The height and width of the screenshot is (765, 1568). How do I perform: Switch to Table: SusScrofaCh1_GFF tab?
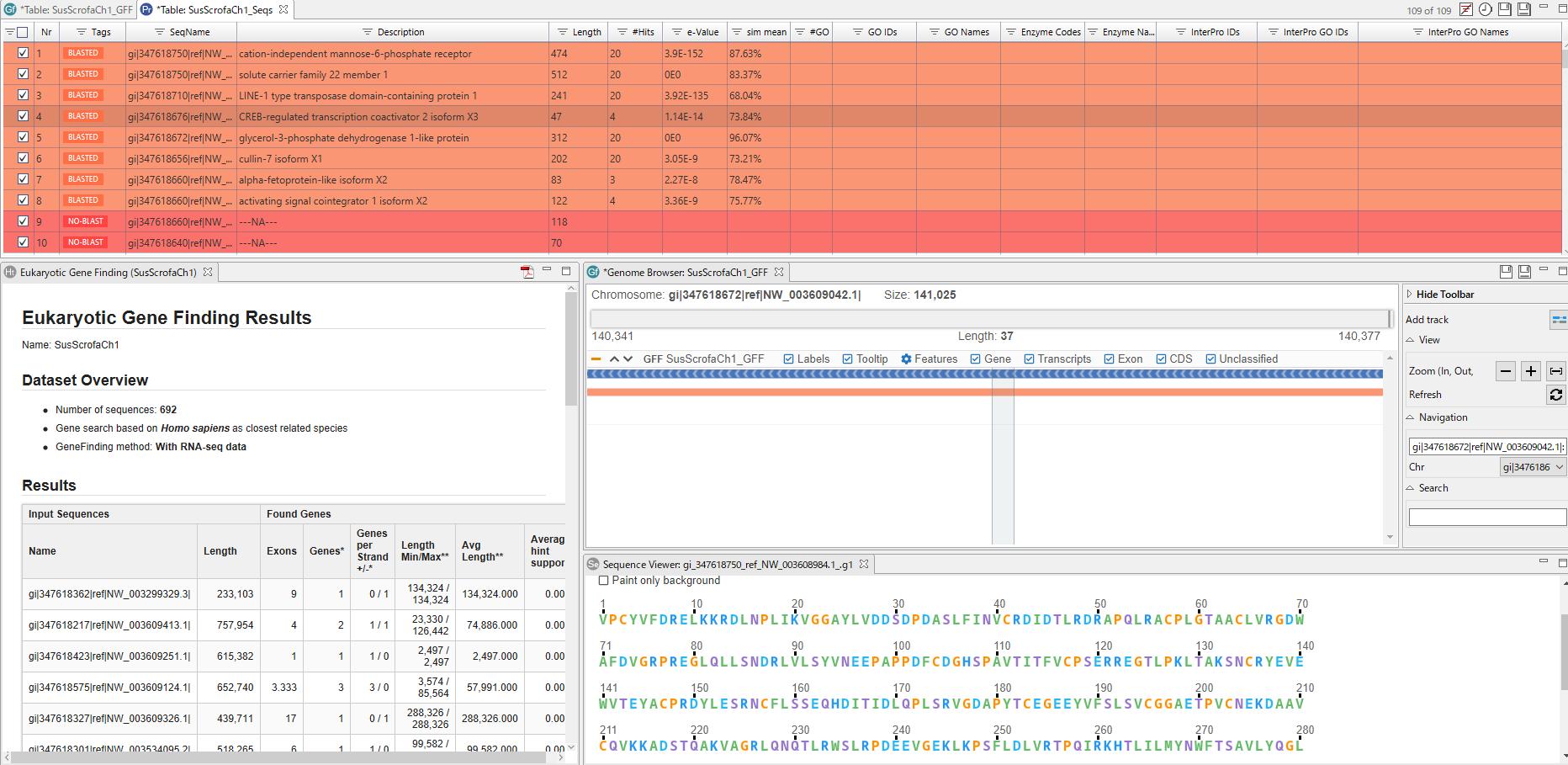(69, 10)
